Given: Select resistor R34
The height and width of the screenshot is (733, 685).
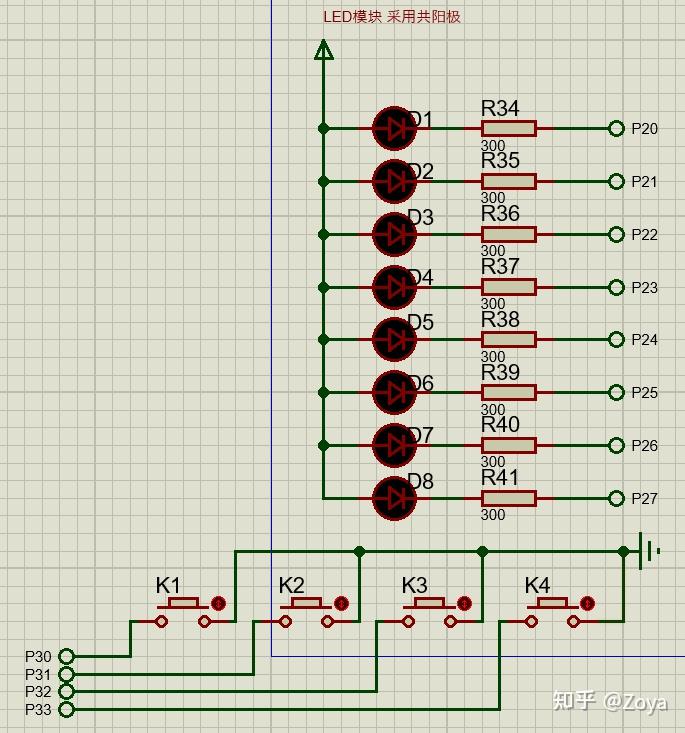Looking at the screenshot, I should [x=509, y=128].
